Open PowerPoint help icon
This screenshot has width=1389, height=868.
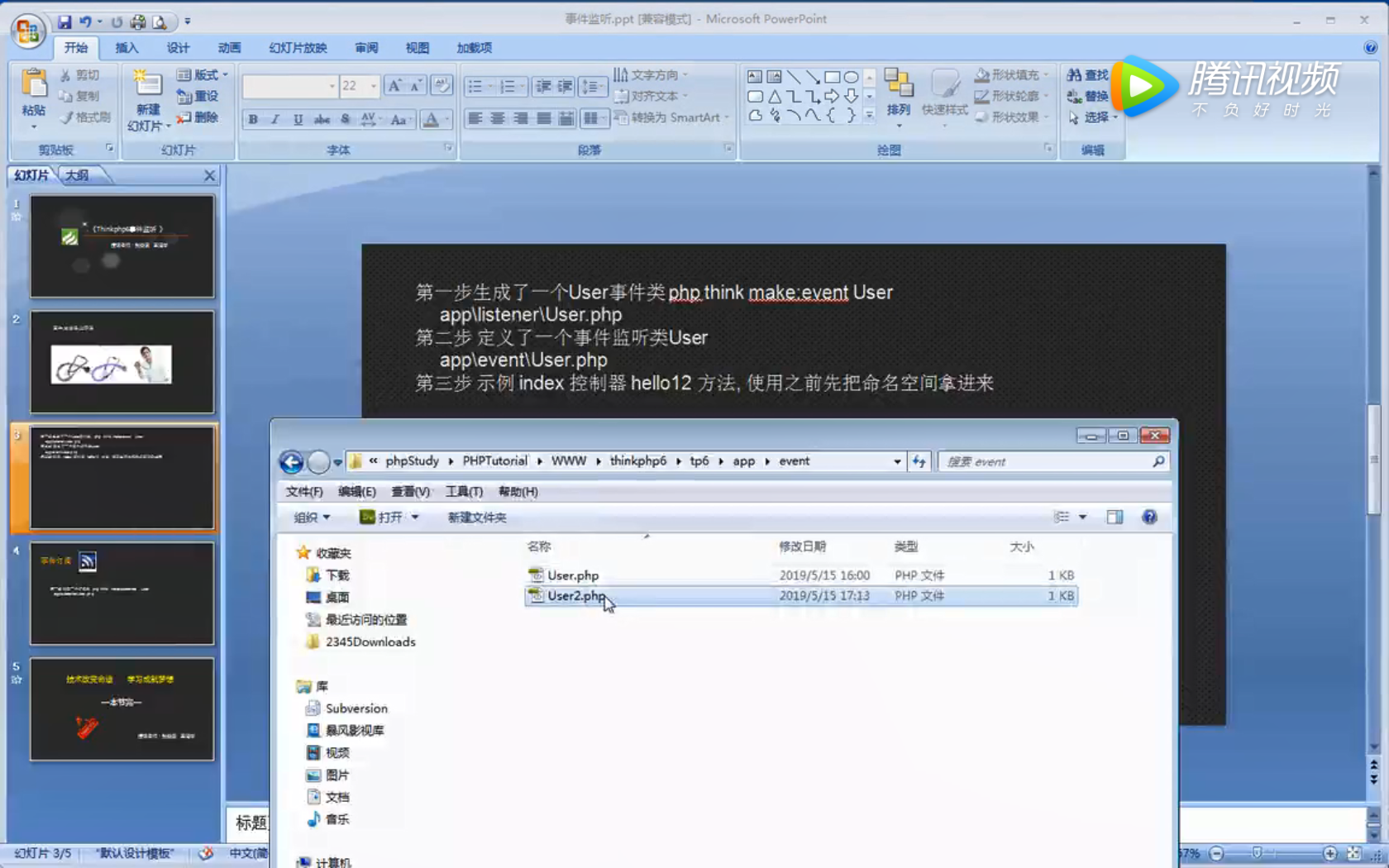[x=1370, y=48]
